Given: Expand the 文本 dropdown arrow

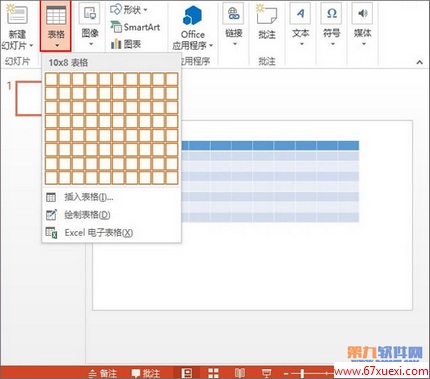Looking at the screenshot, I should (301, 44).
